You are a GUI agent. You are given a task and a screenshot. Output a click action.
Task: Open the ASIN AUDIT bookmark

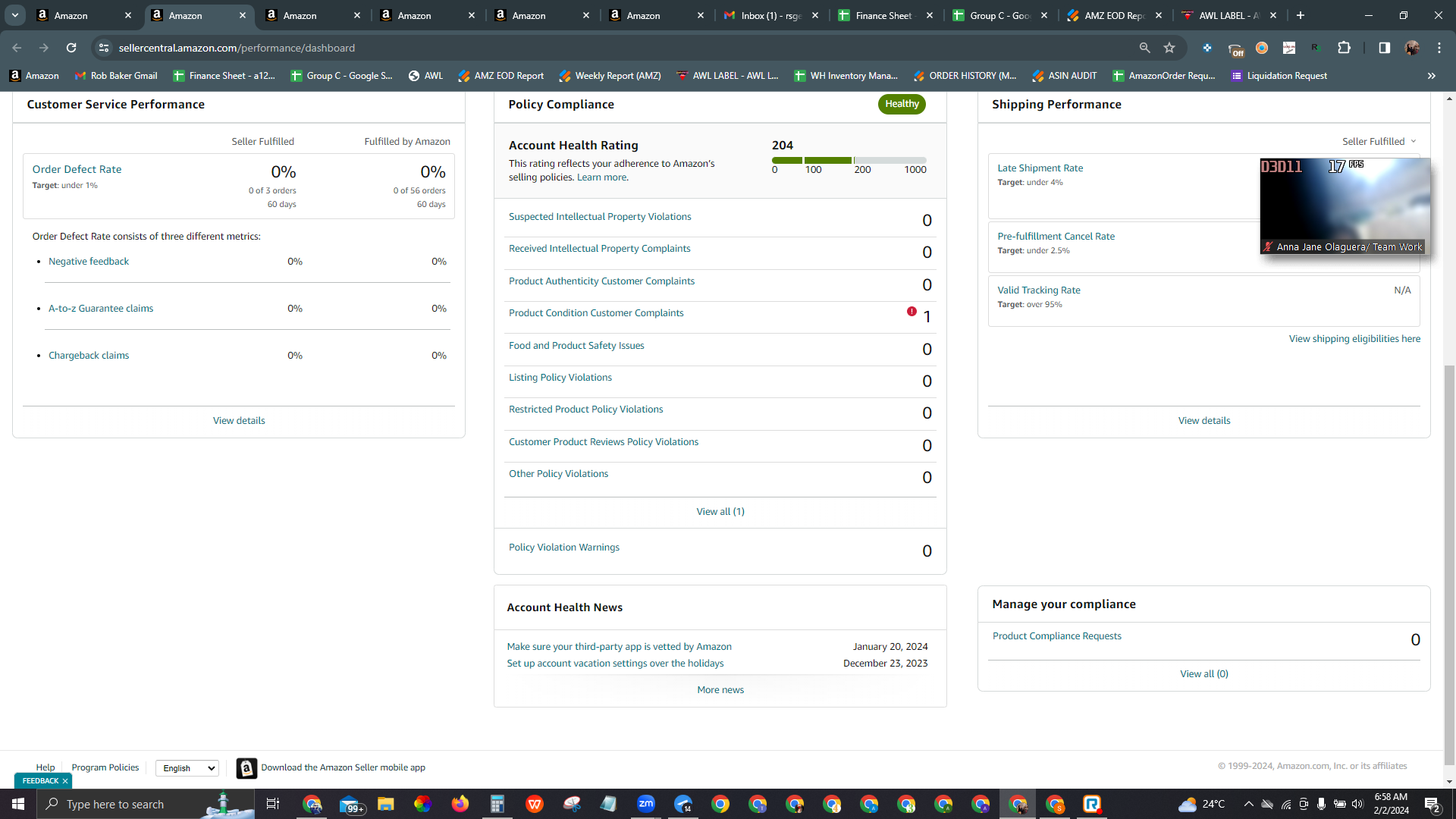click(1065, 76)
